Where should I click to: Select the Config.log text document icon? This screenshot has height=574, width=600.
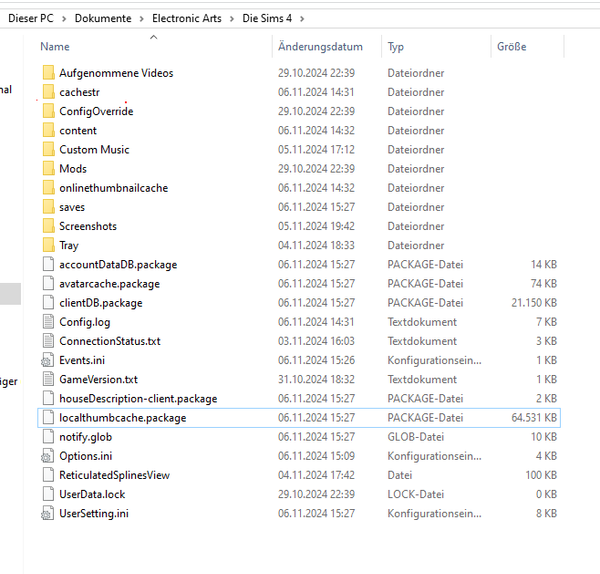pos(48,321)
